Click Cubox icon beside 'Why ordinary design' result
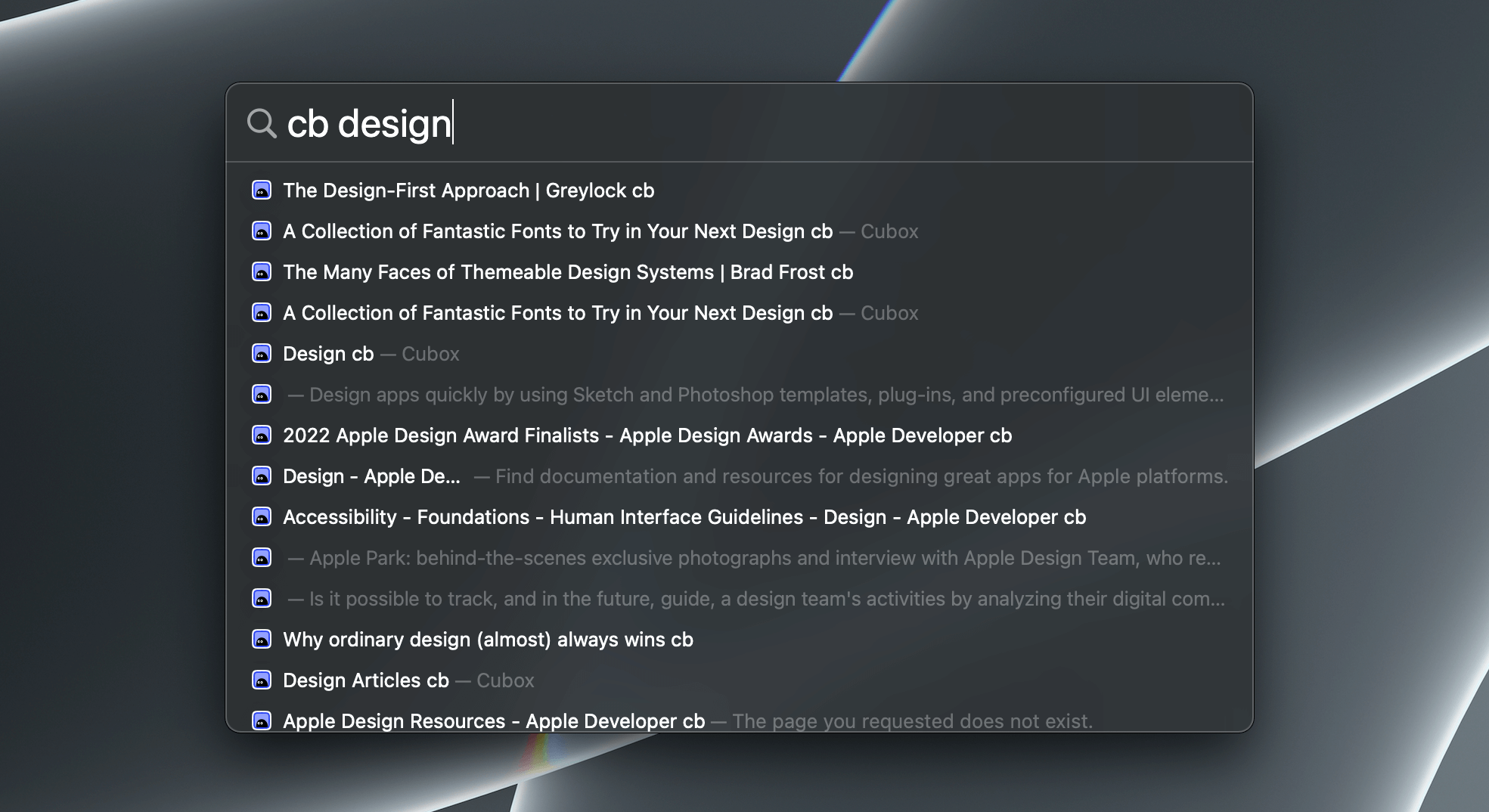This screenshot has width=1489, height=812. click(x=262, y=640)
